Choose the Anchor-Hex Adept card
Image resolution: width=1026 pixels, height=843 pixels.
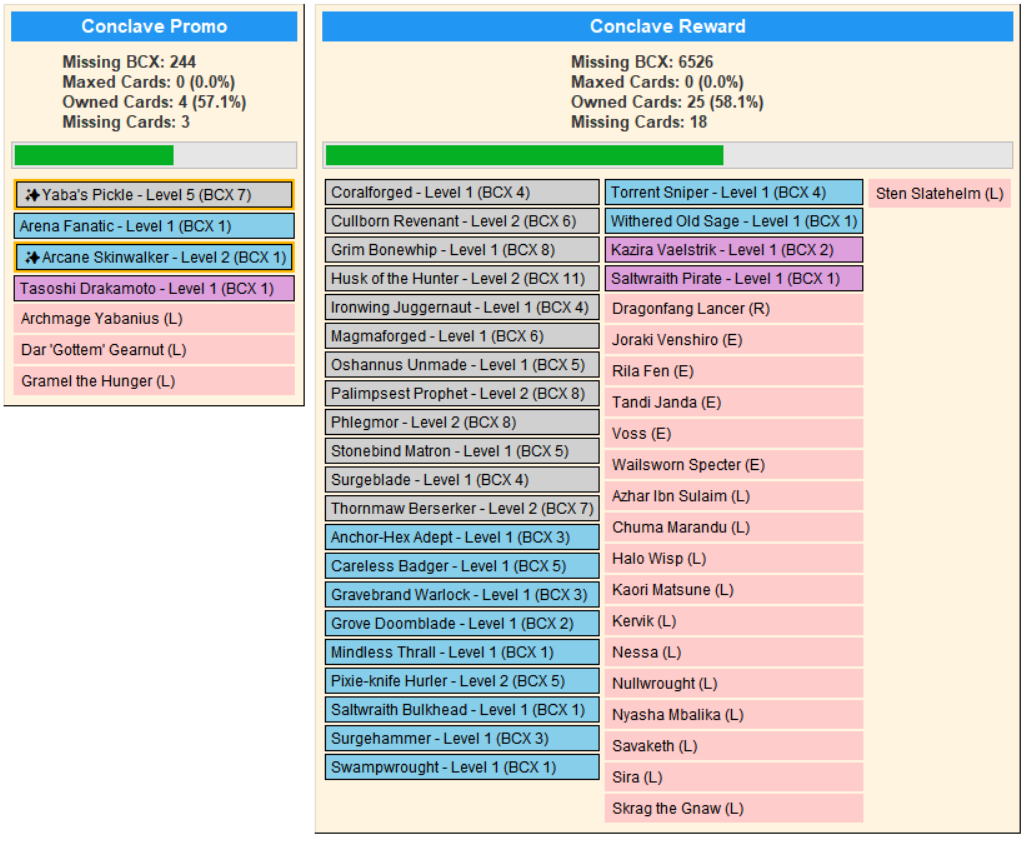(x=461, y=538)
